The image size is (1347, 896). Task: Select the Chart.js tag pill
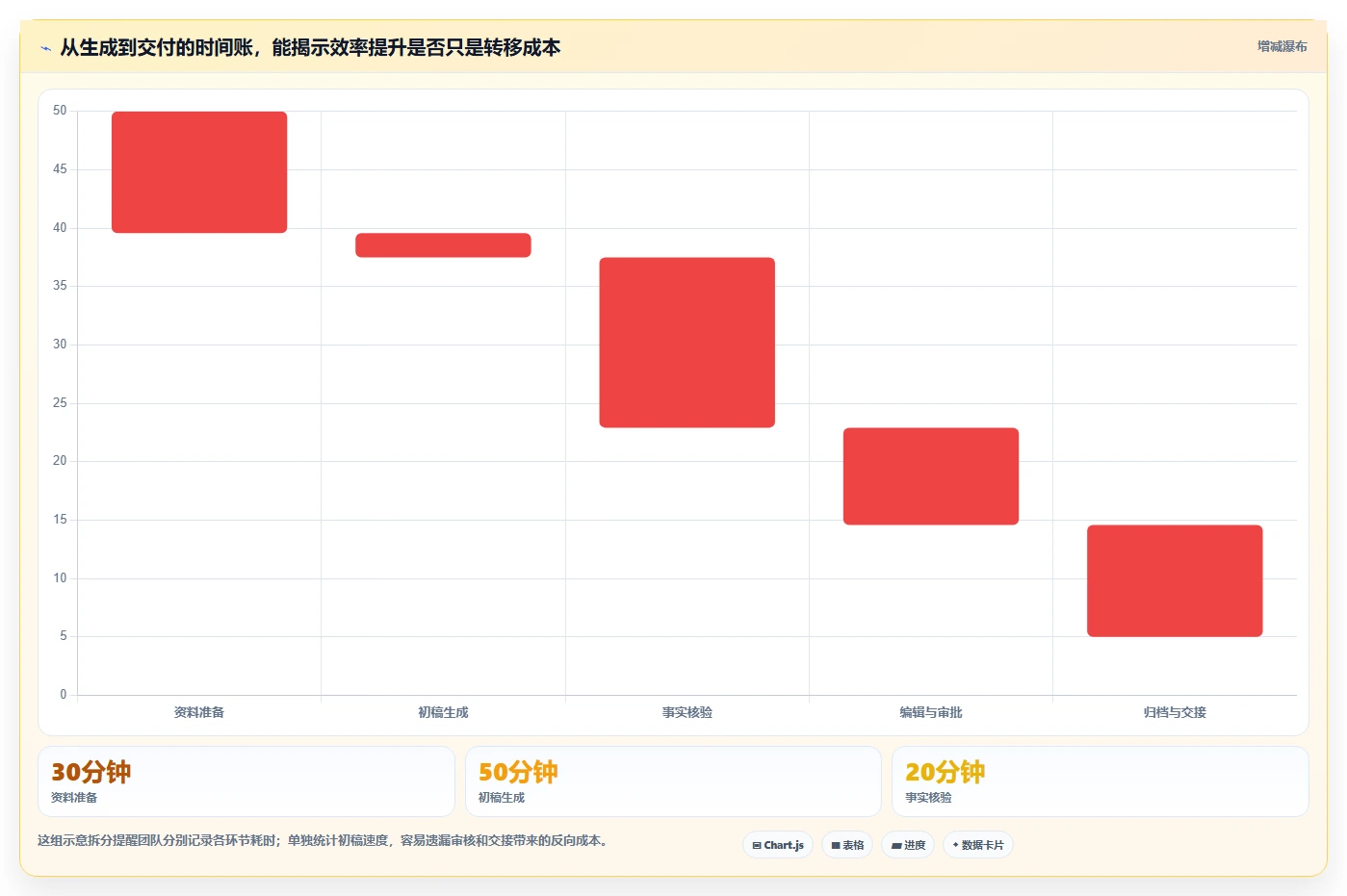coord(778,845)
